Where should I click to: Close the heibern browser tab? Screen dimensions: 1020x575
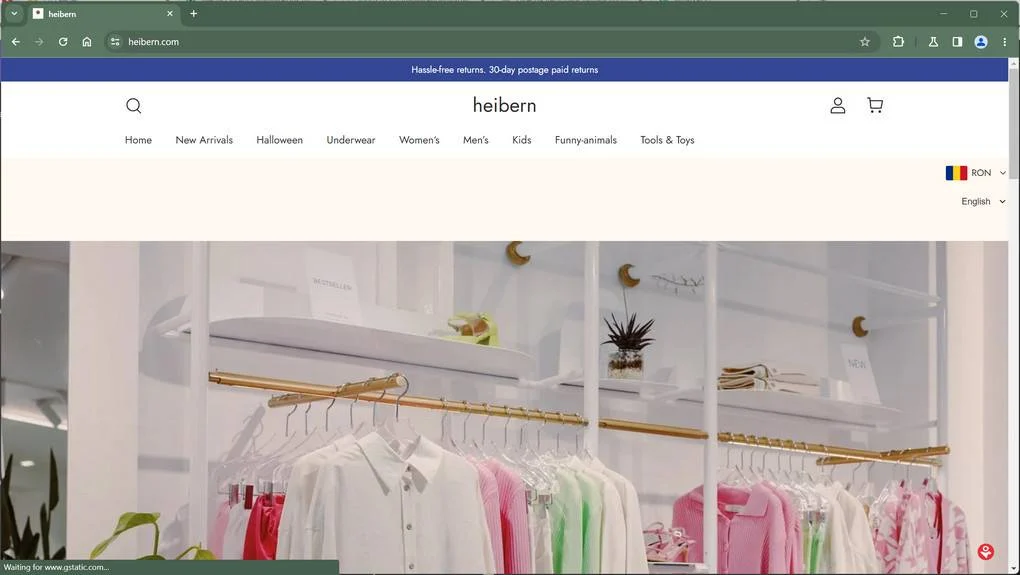click(170, 13)
